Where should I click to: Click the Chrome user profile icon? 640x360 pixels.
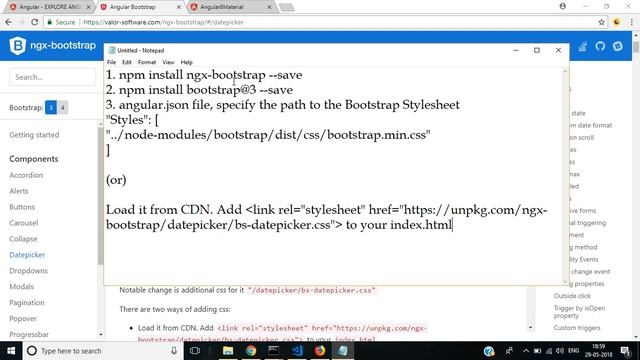562,6
